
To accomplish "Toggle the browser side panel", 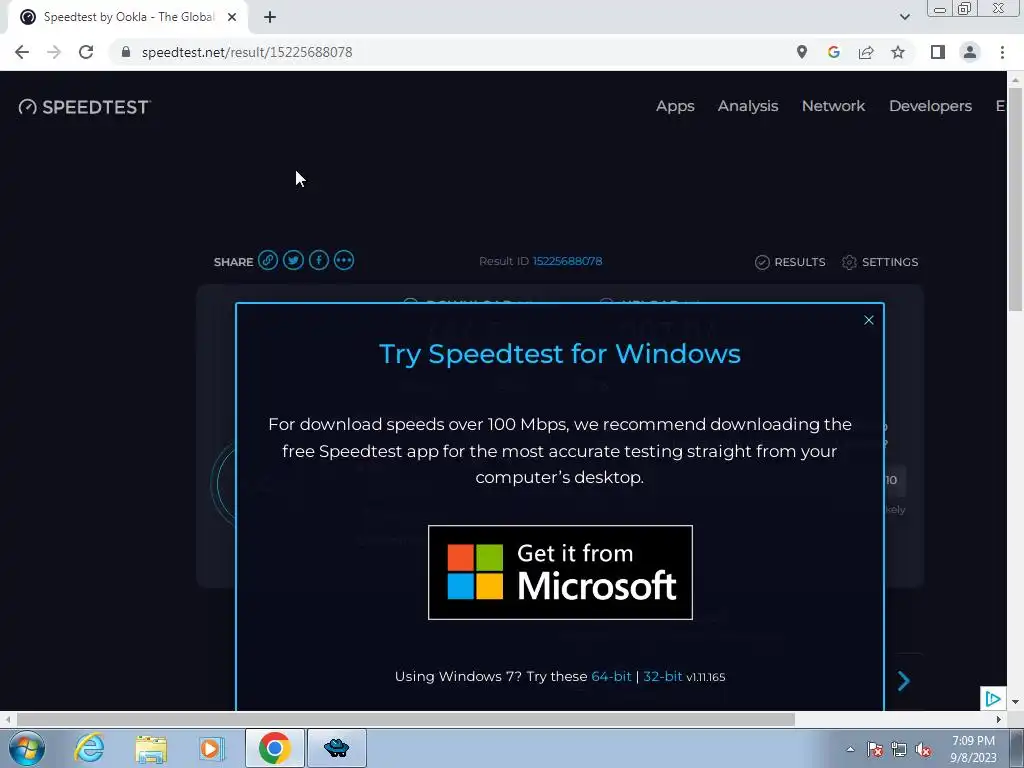I will point(938,52).
